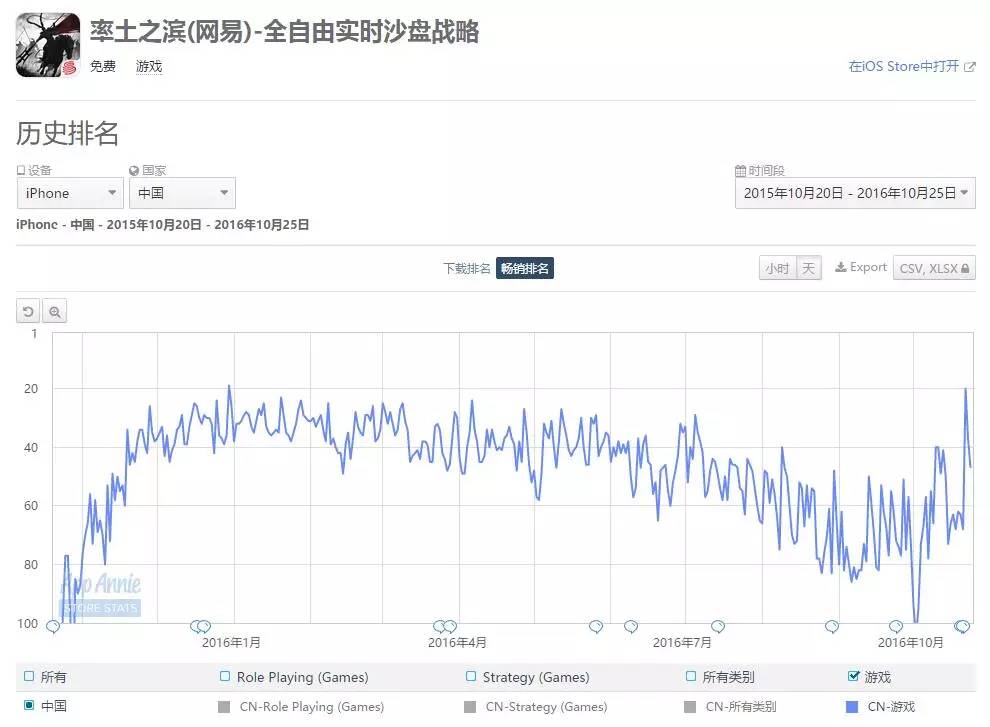Viewport: 990px width, 727px height.
Task: Click the 小时 granularity button
Action: pos(777,268)
